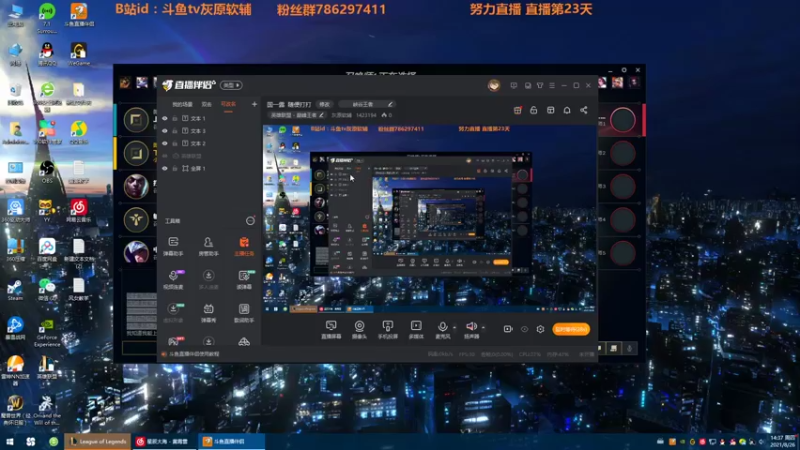Image resolution: width=800 pixels, height=450 pixels.
Task: Switch to the second scene tab
Action: 207,104
